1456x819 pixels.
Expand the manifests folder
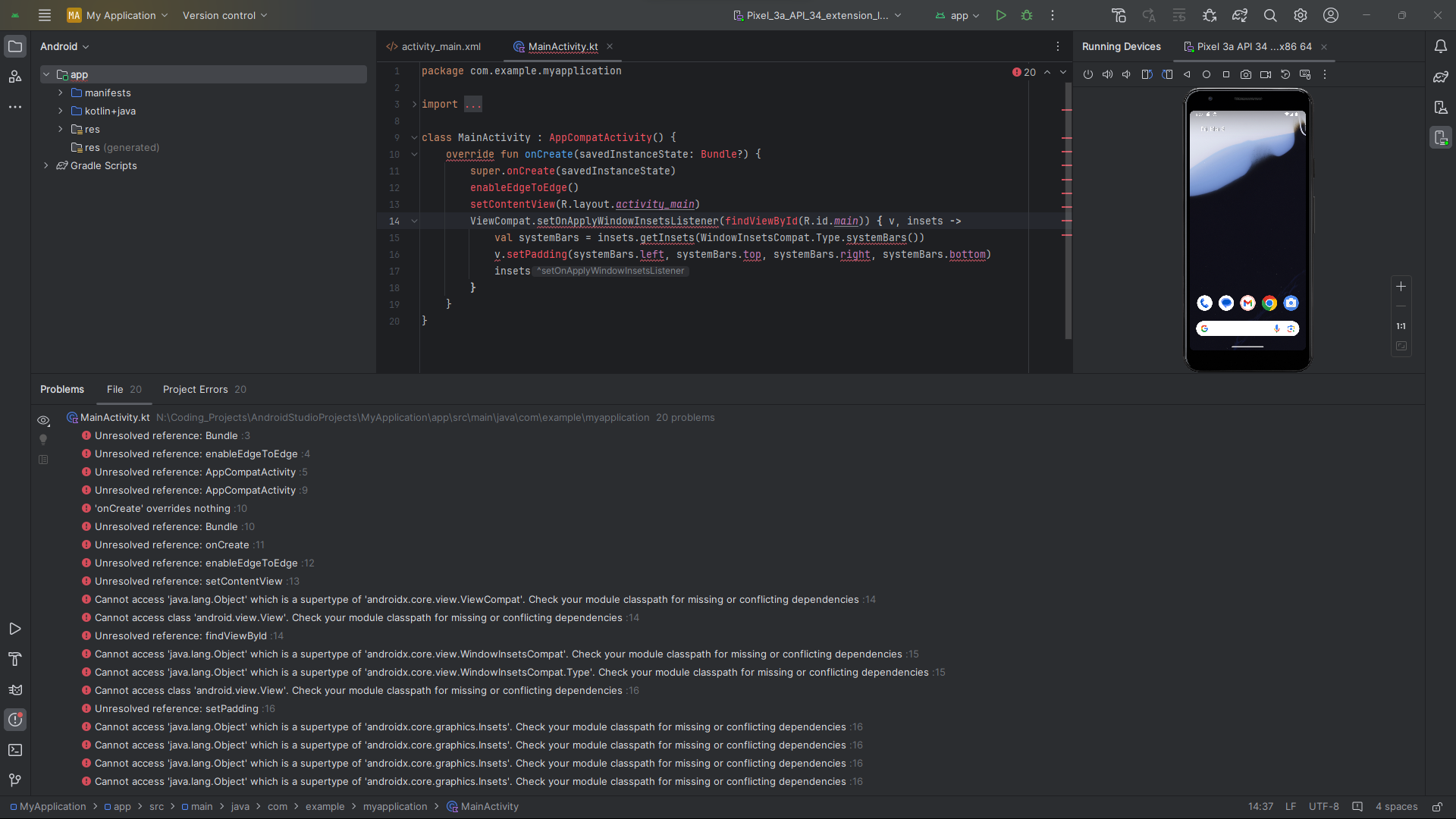(x=61, y=93)
